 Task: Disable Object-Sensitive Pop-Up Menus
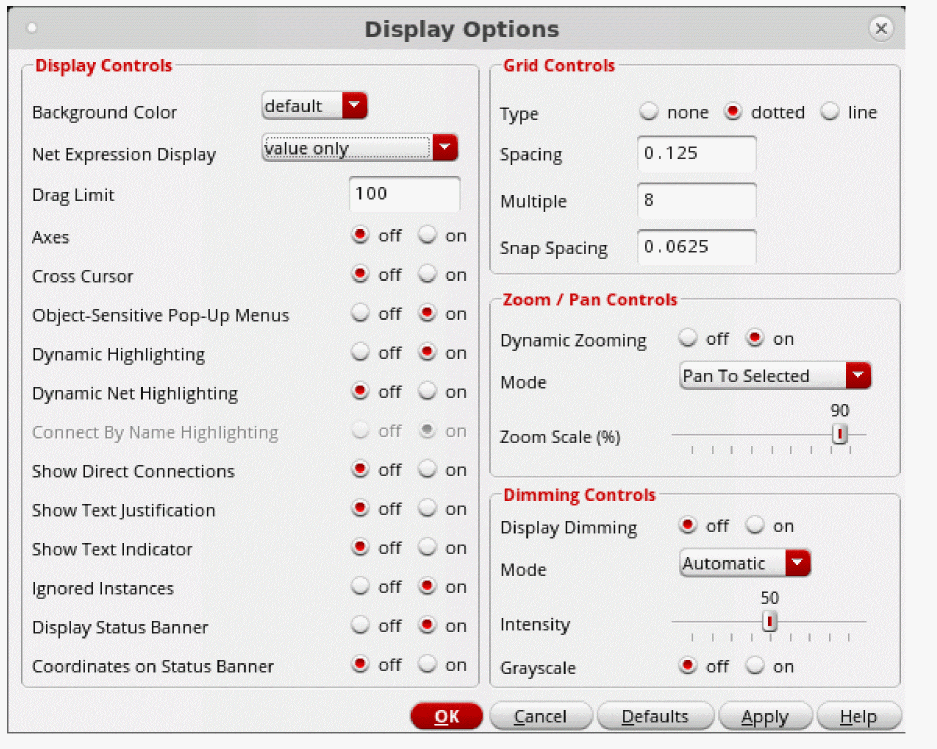(360, 313)
